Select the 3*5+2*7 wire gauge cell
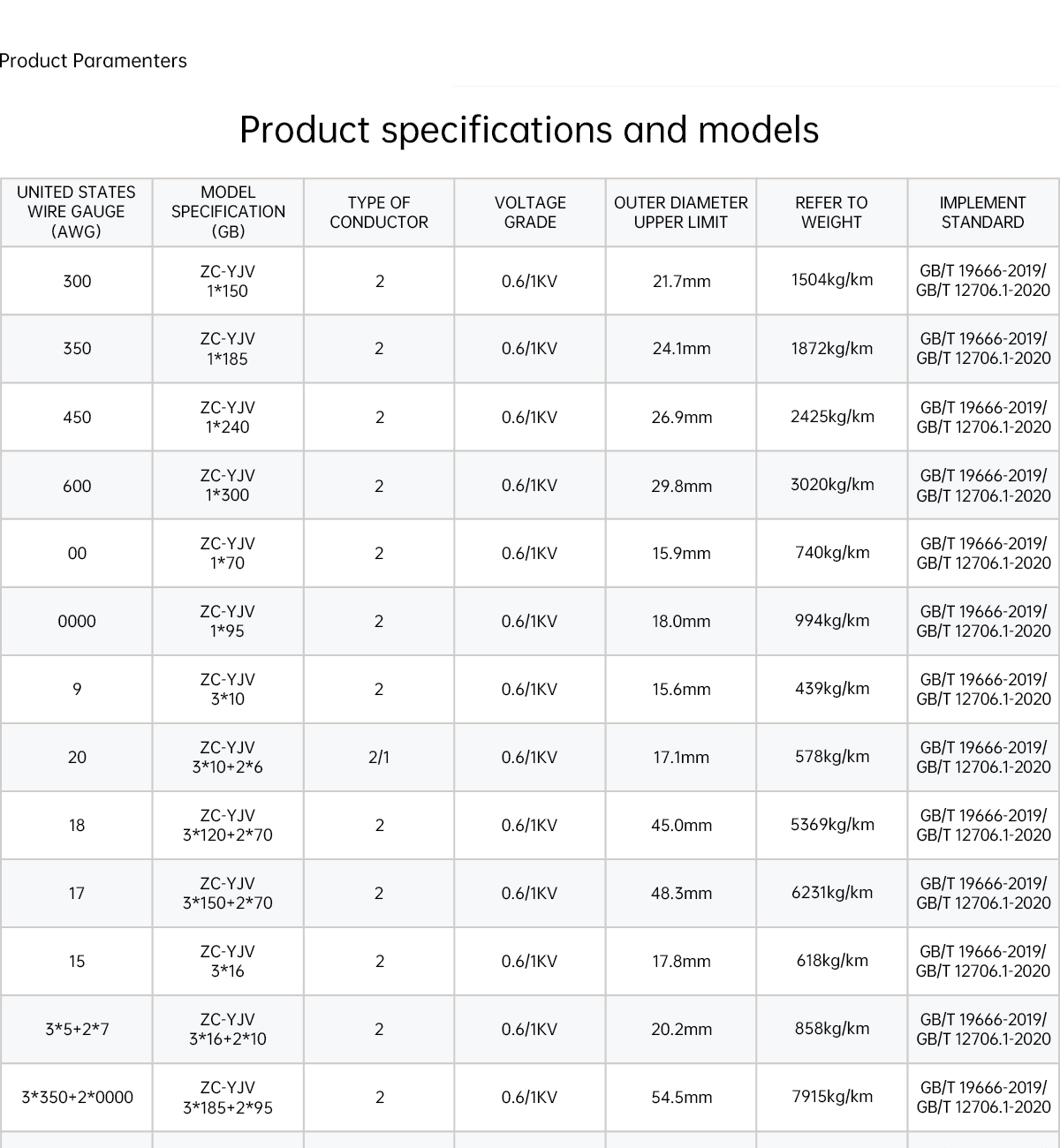Screen dimensions: 1060x1148 pos(77,1029)
